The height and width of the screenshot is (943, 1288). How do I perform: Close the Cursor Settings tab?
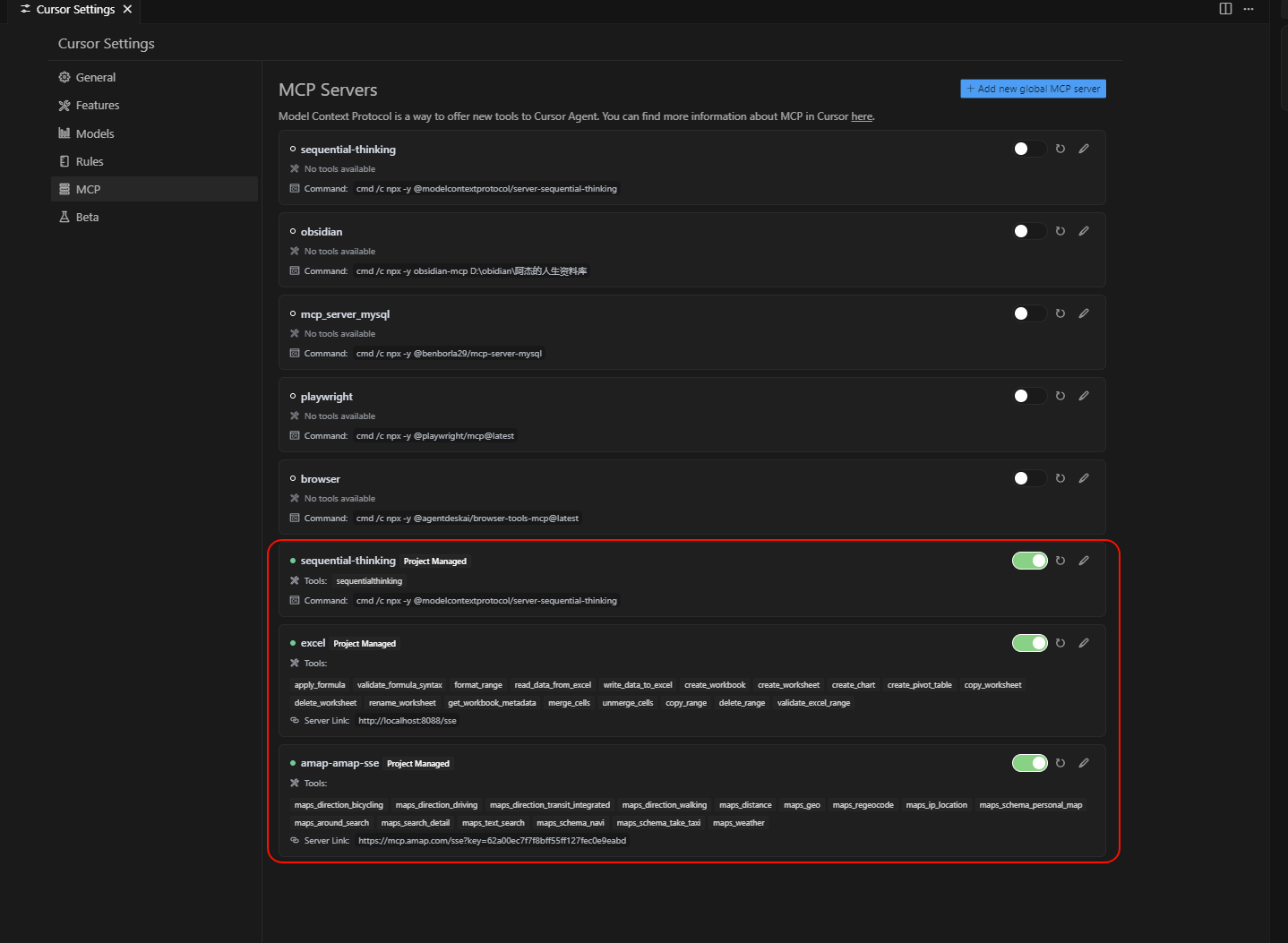coord(127,9)
